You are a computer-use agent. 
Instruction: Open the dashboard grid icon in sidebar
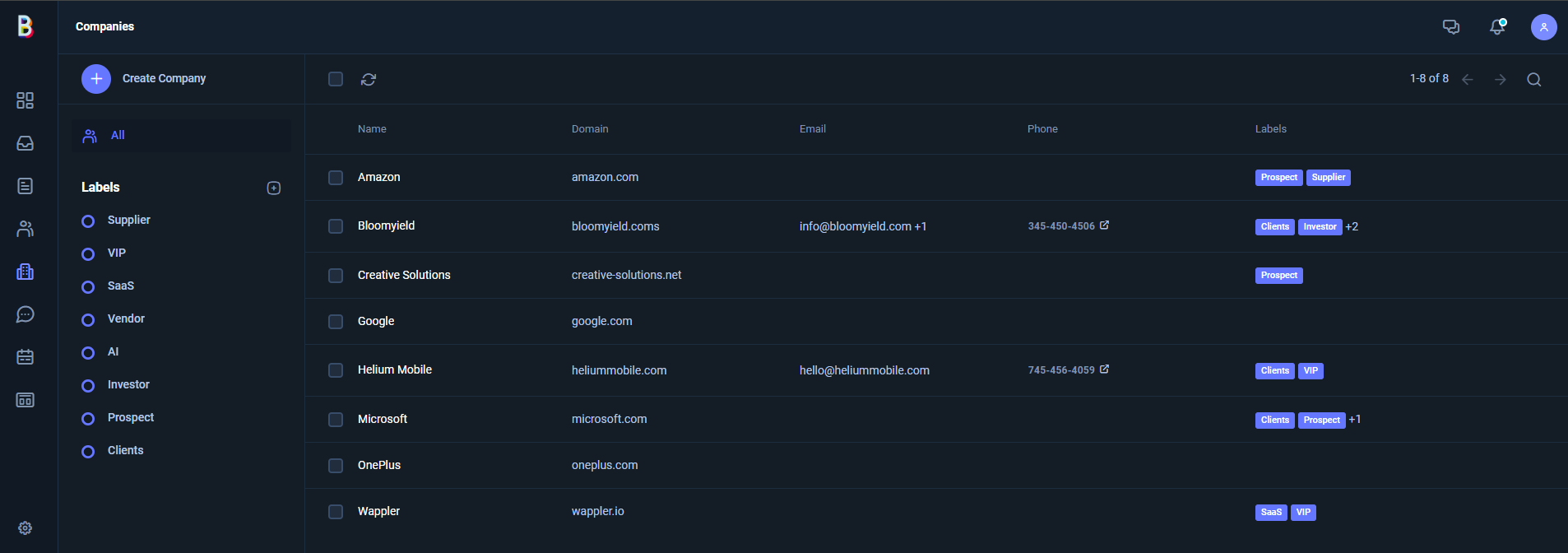(26, 100)
